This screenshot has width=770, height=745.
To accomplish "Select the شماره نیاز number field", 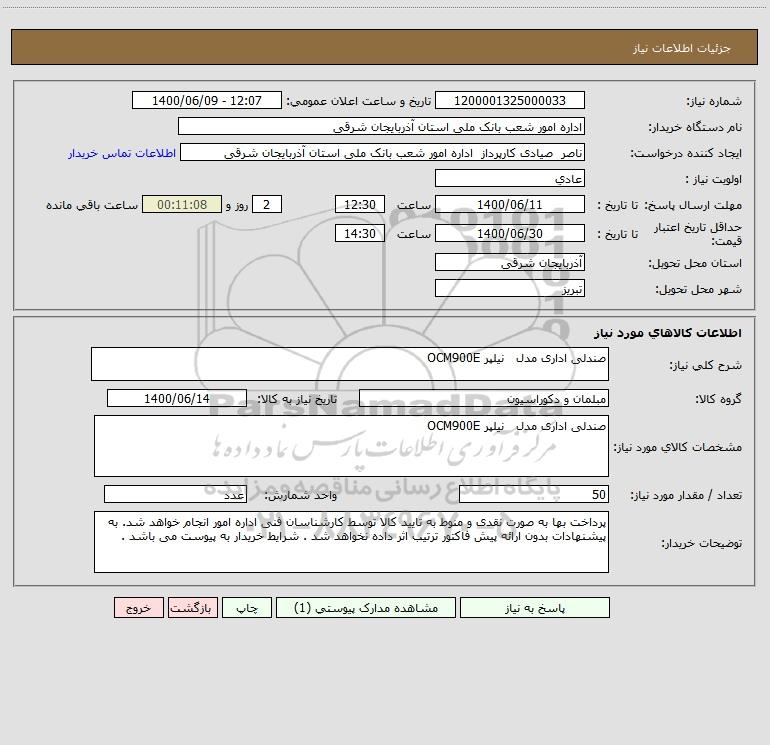I will click(x=510, y=101).
